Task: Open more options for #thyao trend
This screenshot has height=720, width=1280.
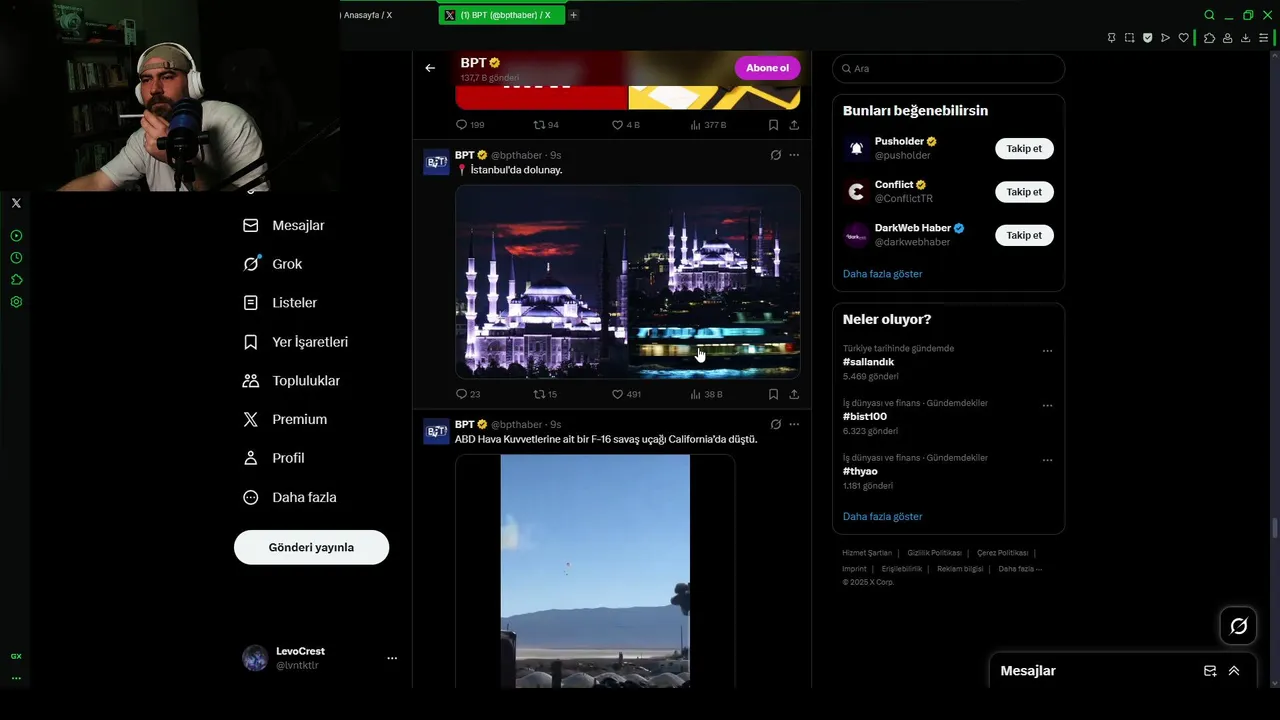Action: click(x=1047, y=460)
